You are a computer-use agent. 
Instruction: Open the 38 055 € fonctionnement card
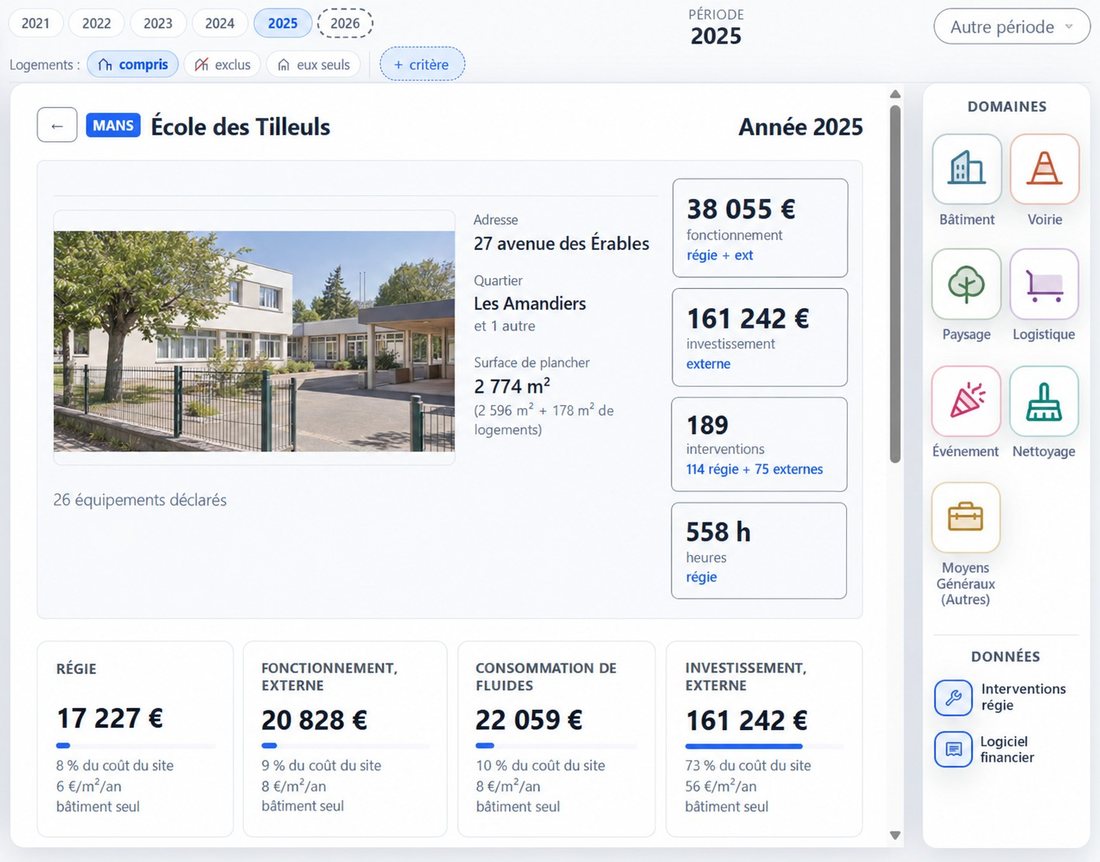[x=760, y=228]
